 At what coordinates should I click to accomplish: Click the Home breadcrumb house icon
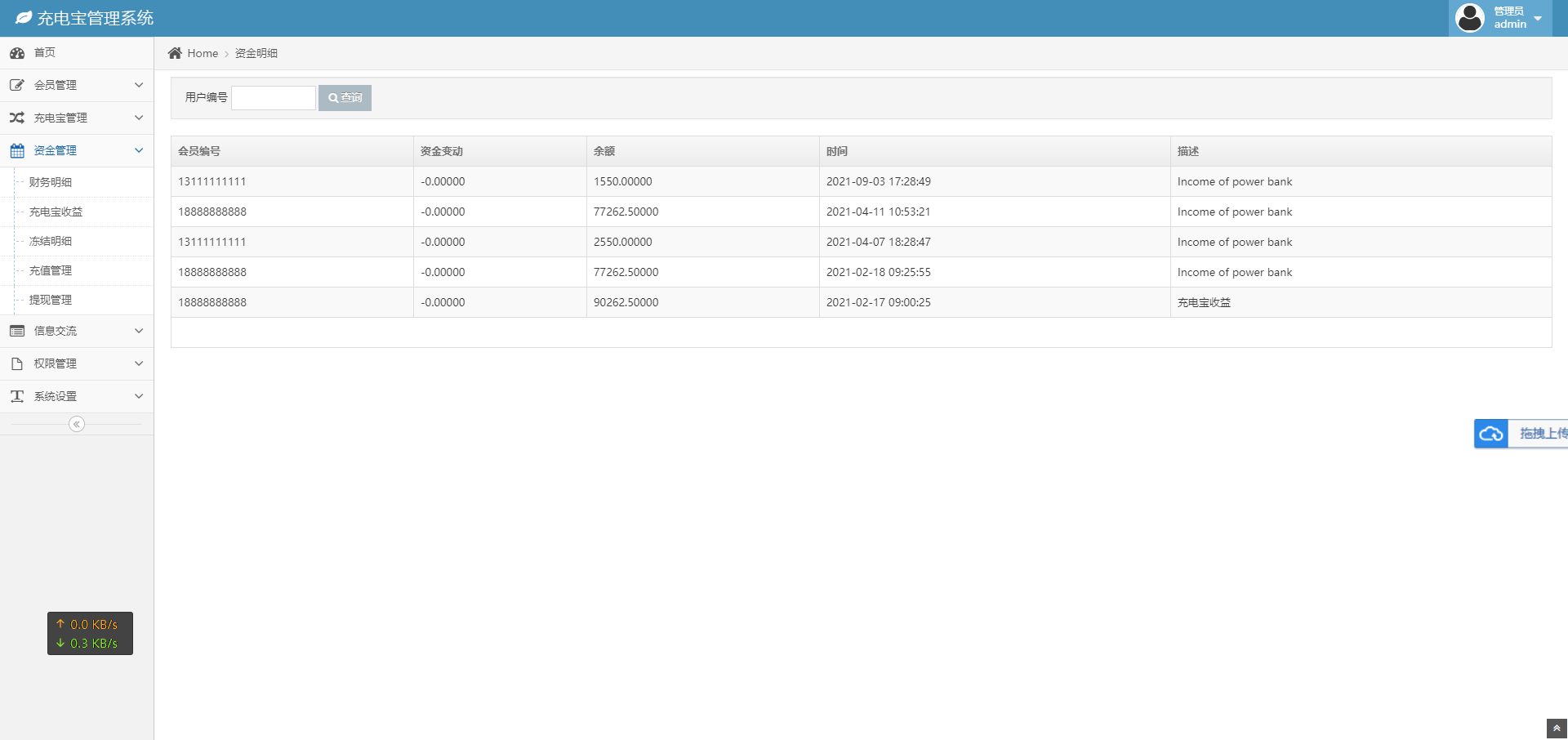click(175, 53)
